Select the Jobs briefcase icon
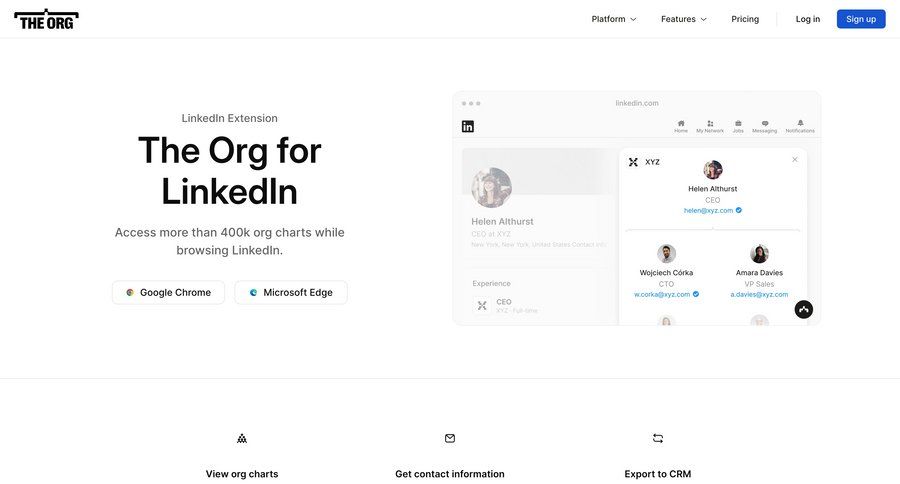This screenshot has height=484, width=900. 738,124
